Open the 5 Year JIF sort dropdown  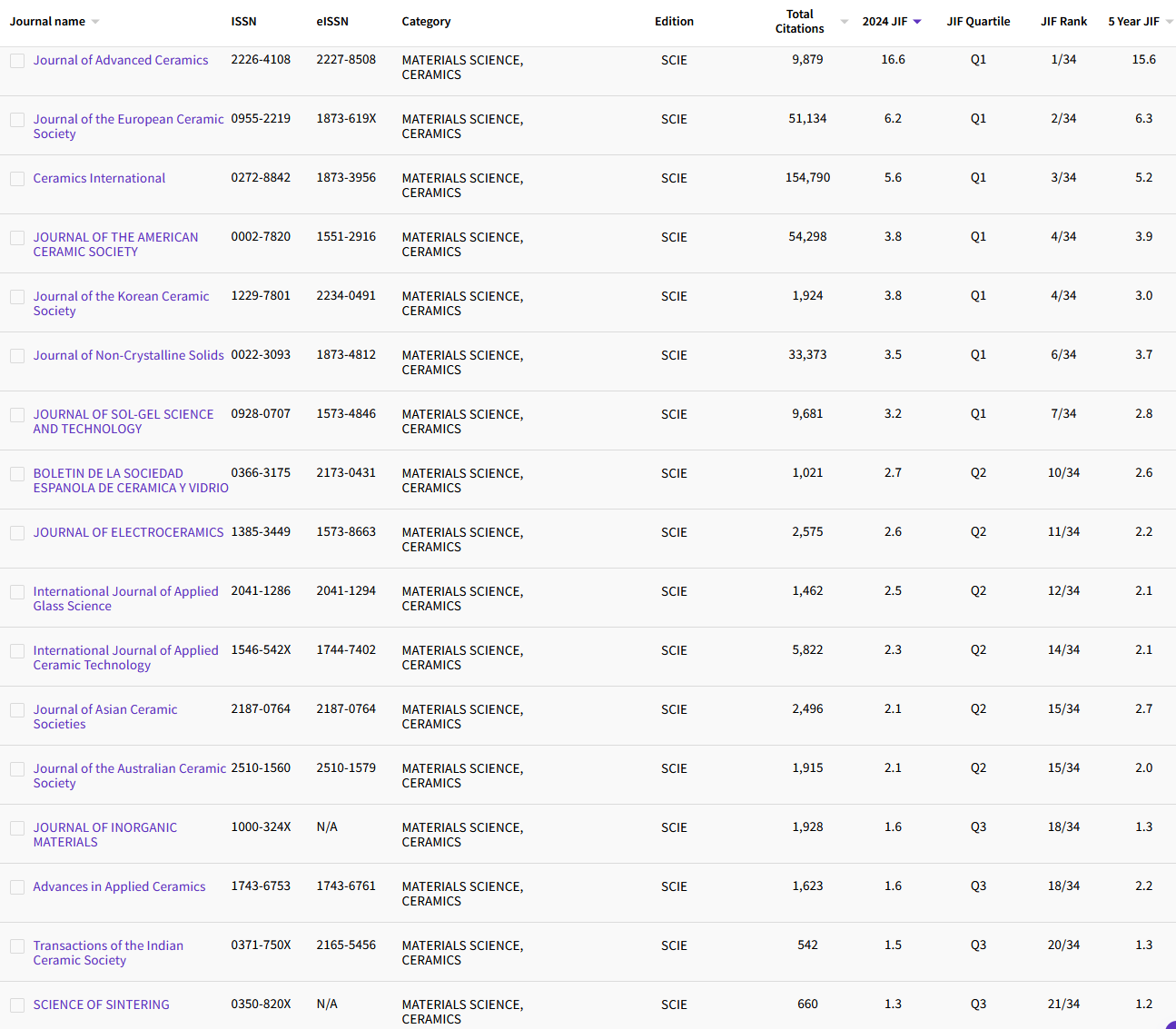coord(1170,21)
